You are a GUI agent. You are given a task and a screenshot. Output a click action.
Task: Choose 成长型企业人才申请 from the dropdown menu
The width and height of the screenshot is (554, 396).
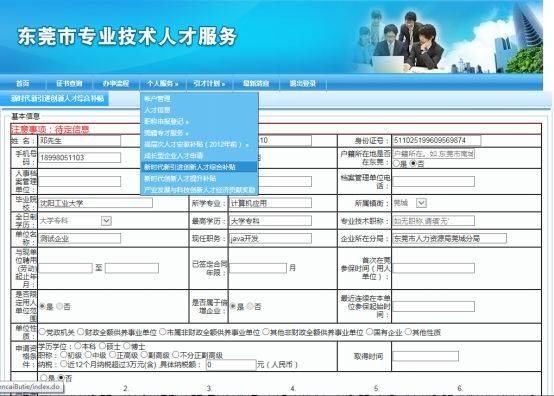point(173,155)
